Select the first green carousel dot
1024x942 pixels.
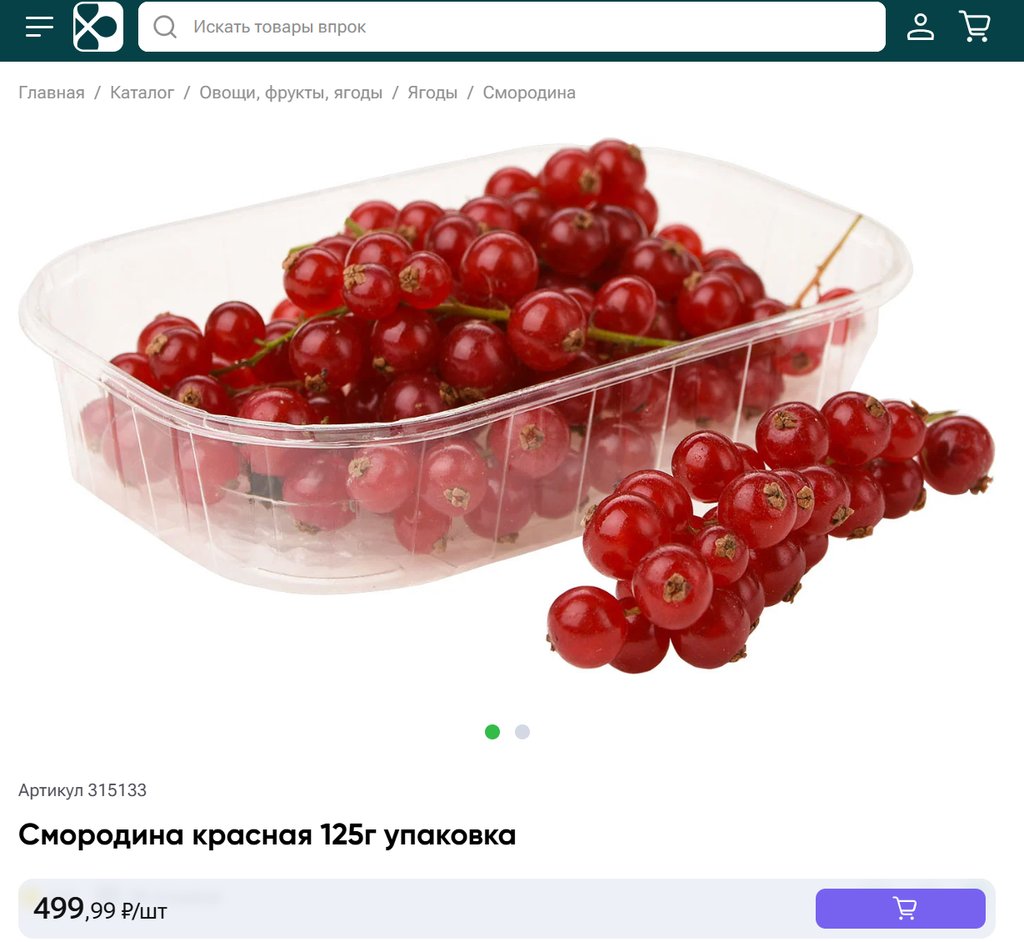(x=492, y=732)
